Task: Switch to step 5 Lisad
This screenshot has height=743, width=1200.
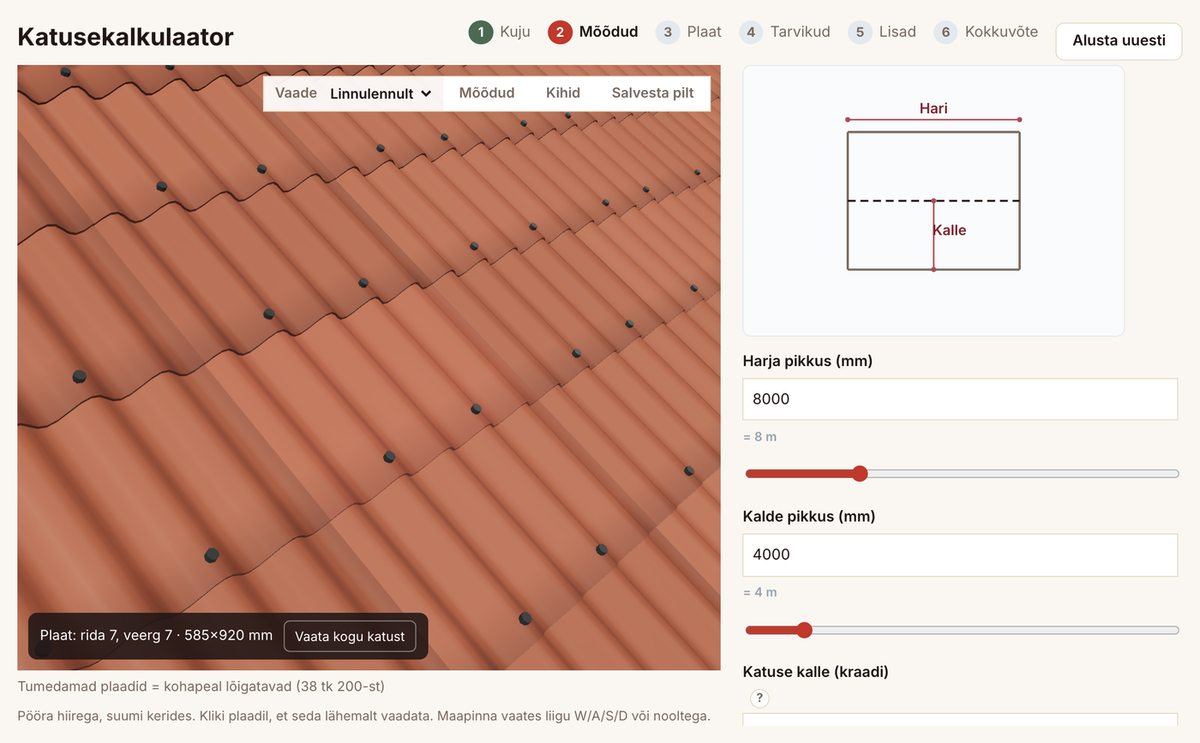Action: (x=882, y=32)
